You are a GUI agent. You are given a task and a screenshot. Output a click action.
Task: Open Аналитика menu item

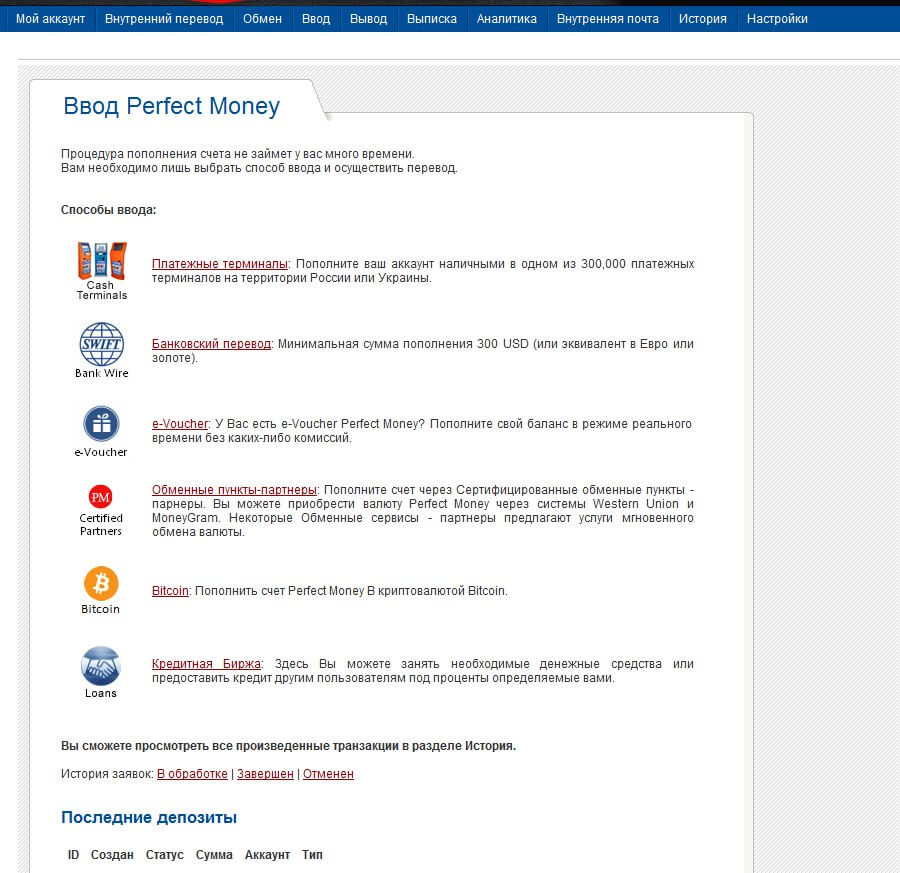(x=507, y=19)
